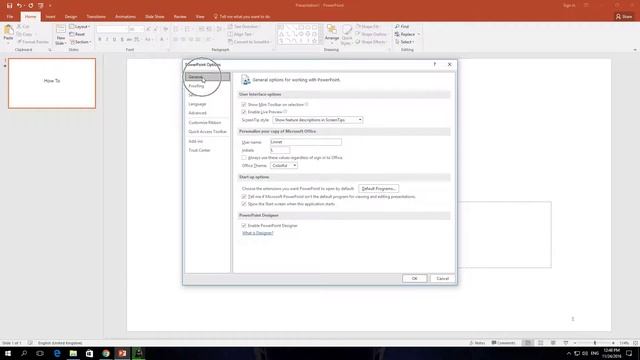Open Task View from the taskbar

coord(40,353)
